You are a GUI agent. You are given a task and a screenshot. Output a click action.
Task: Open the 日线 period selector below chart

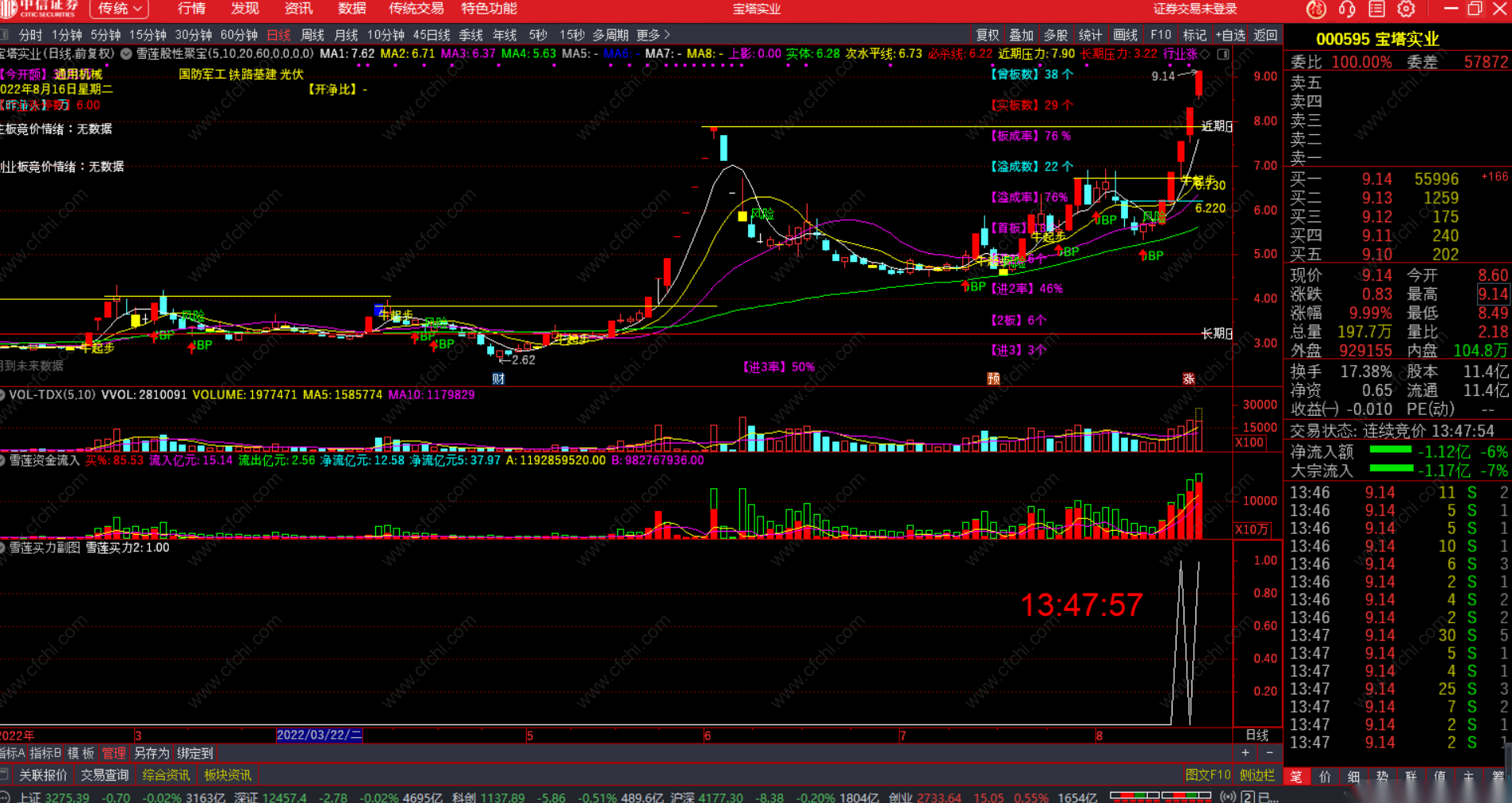click(1257, 735)
